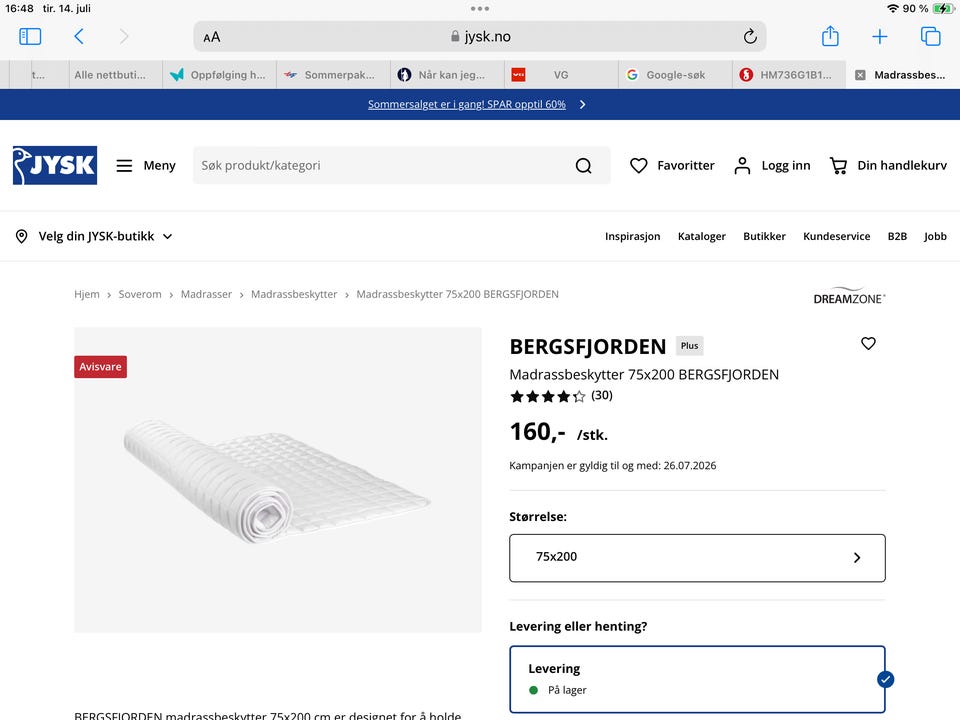
Task: Click the search magnifier icon
Action: click(583, 165)
